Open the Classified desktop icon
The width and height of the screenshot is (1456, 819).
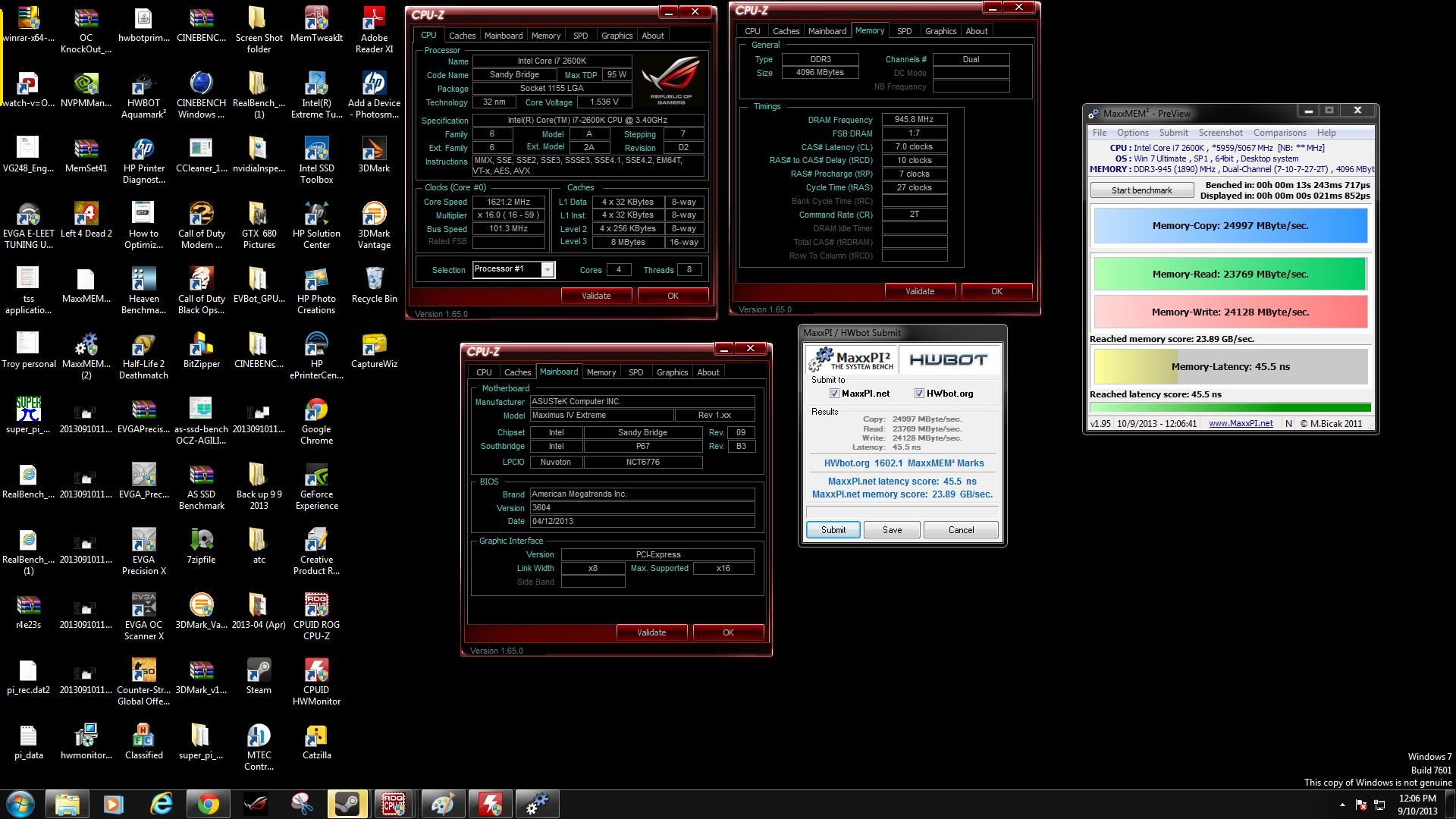pos(143,742)
